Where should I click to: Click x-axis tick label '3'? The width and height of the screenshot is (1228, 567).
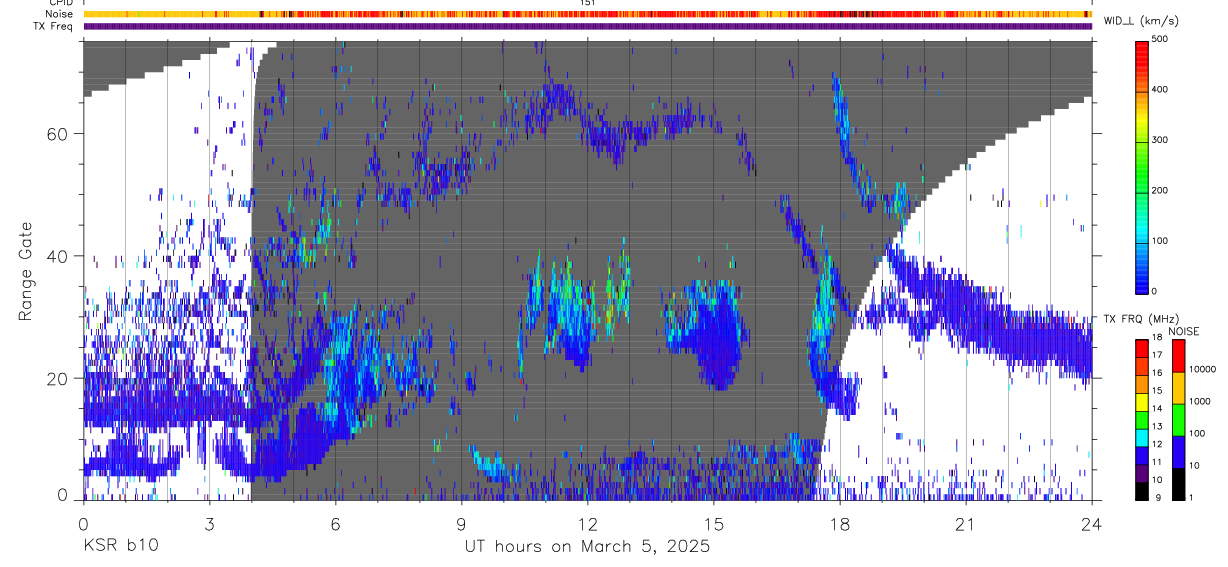point(209,524)
